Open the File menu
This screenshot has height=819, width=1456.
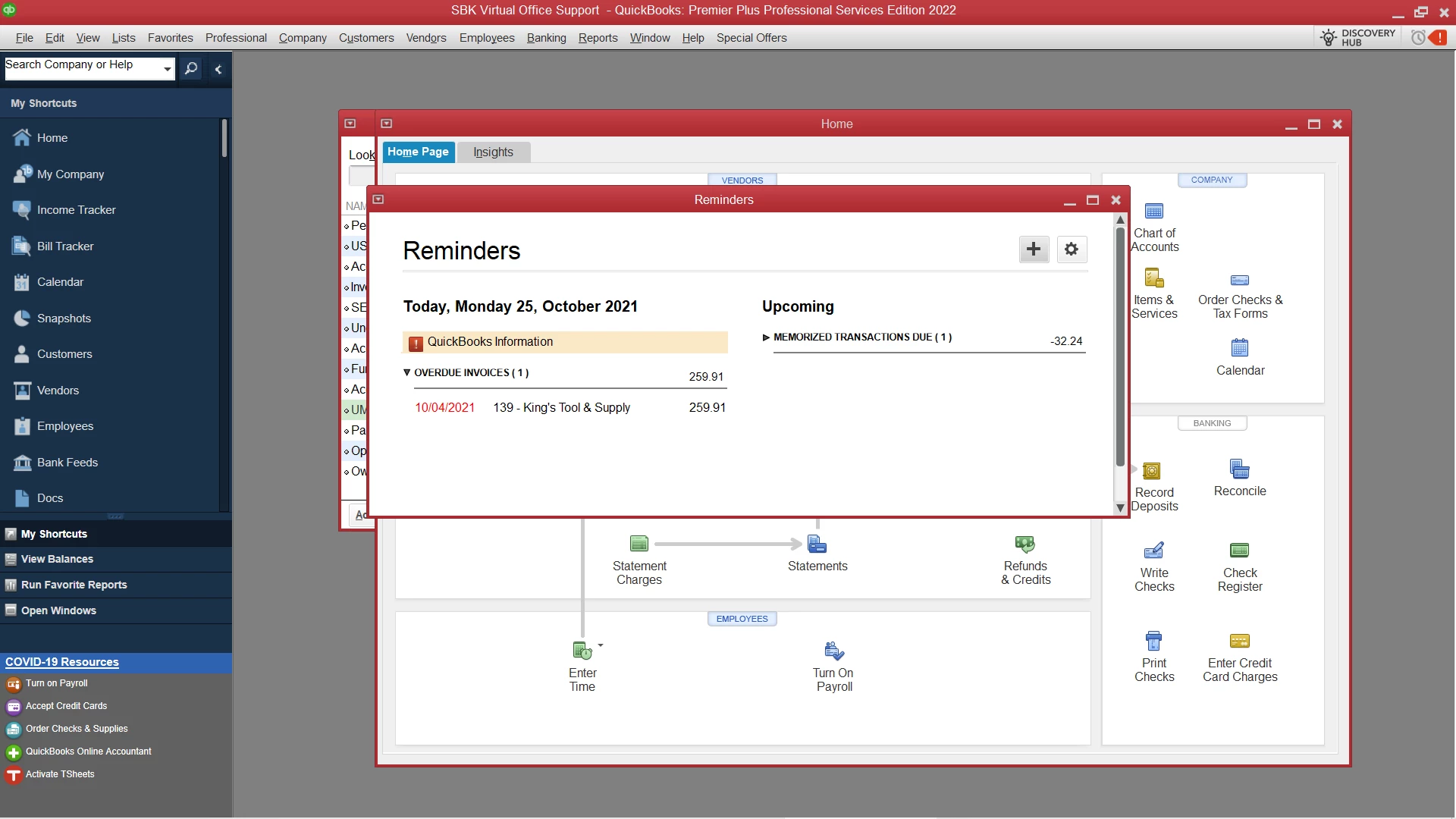pyautogui.click(x=24, y=38)
